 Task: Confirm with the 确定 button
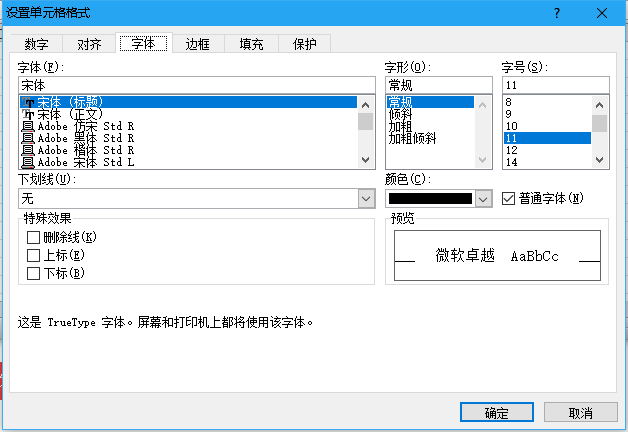(x=497, y=412)
